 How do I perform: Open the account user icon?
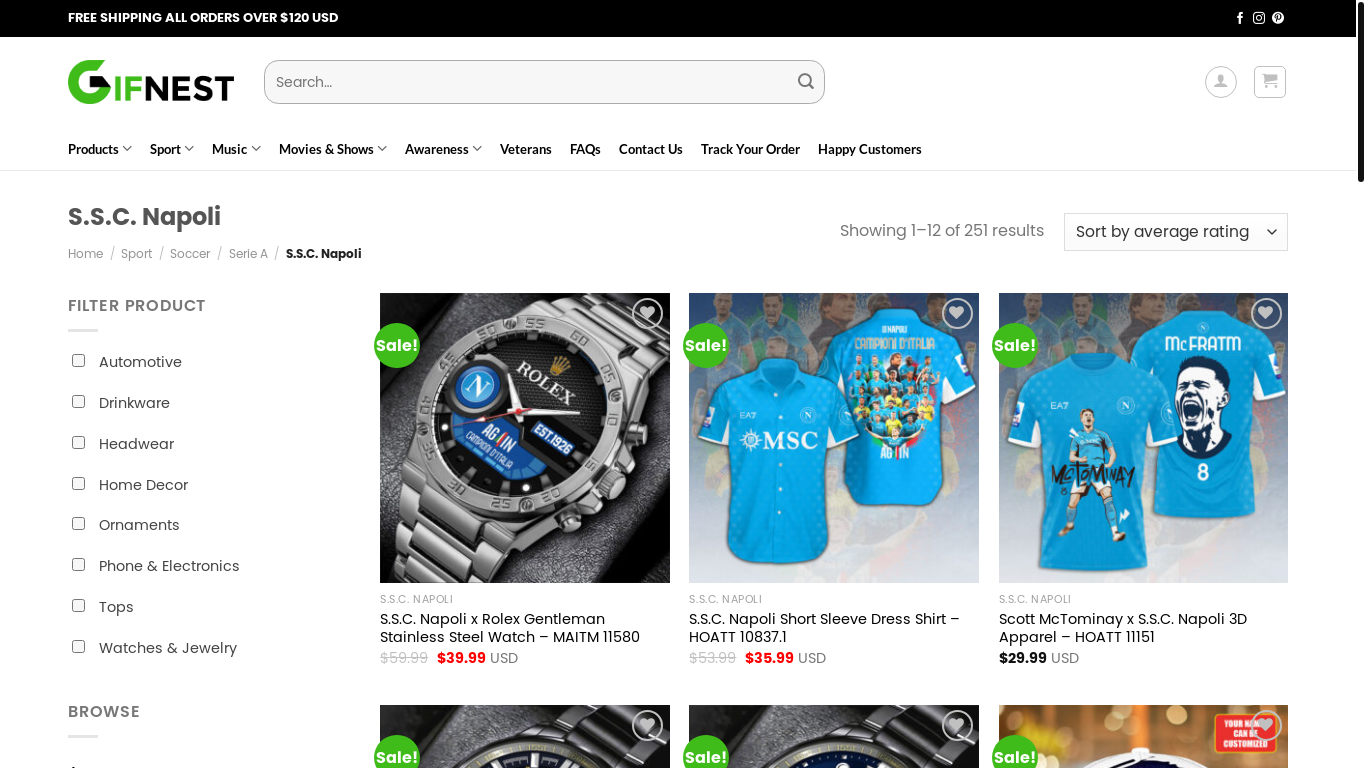(1220, 82)
